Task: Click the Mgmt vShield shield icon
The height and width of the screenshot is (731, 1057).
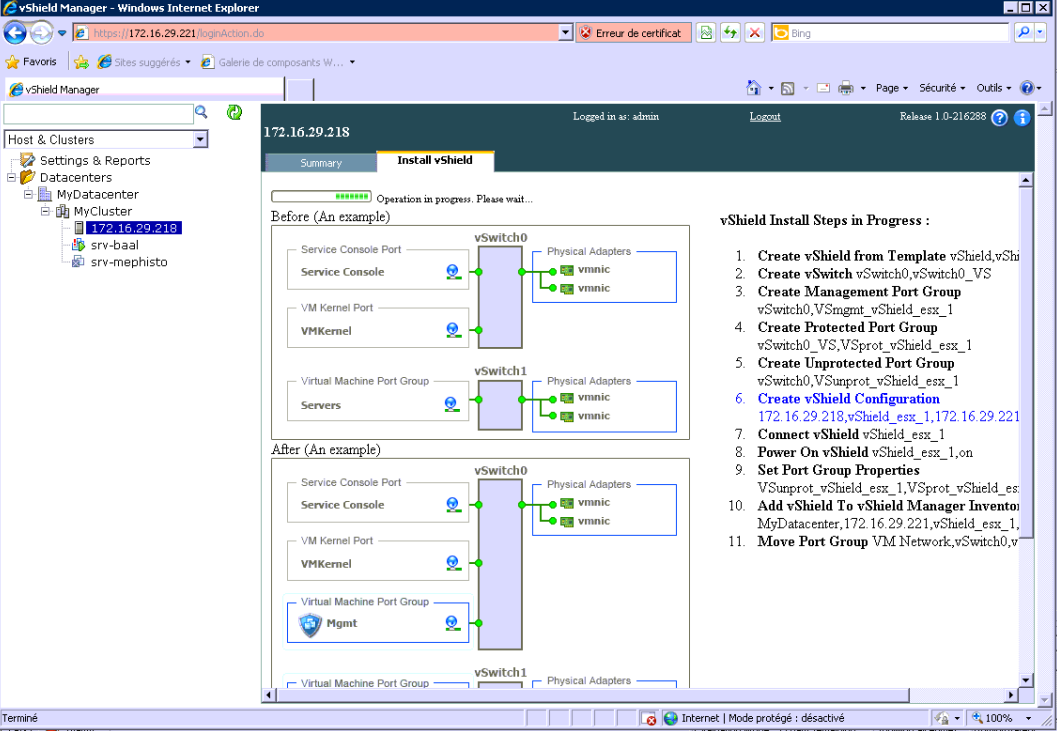Action: [309, 625]
